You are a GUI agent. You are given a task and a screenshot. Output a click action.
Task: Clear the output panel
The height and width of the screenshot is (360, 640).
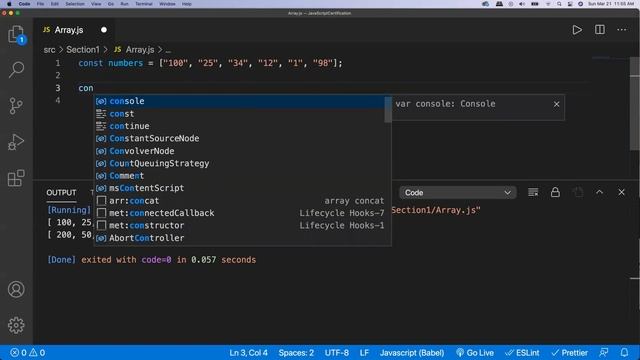(x=533, y=192)
